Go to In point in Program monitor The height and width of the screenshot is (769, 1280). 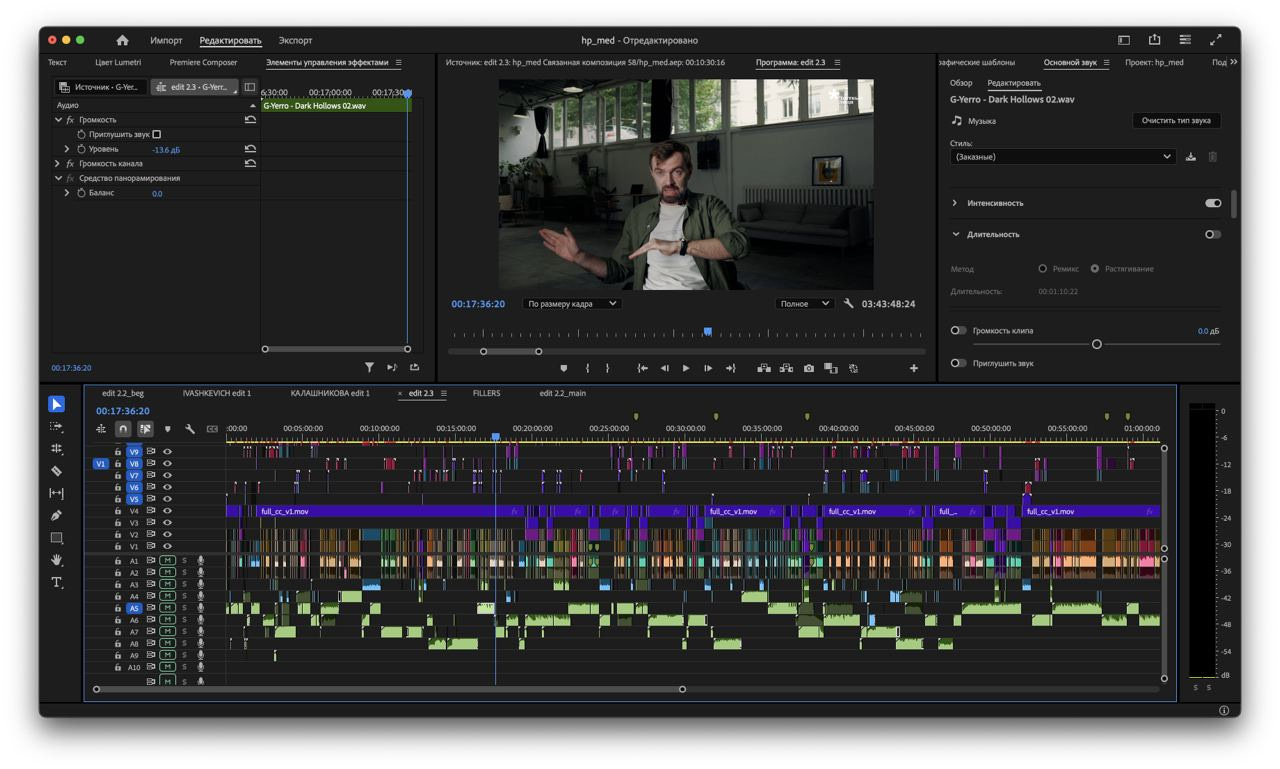pos(642,368)
